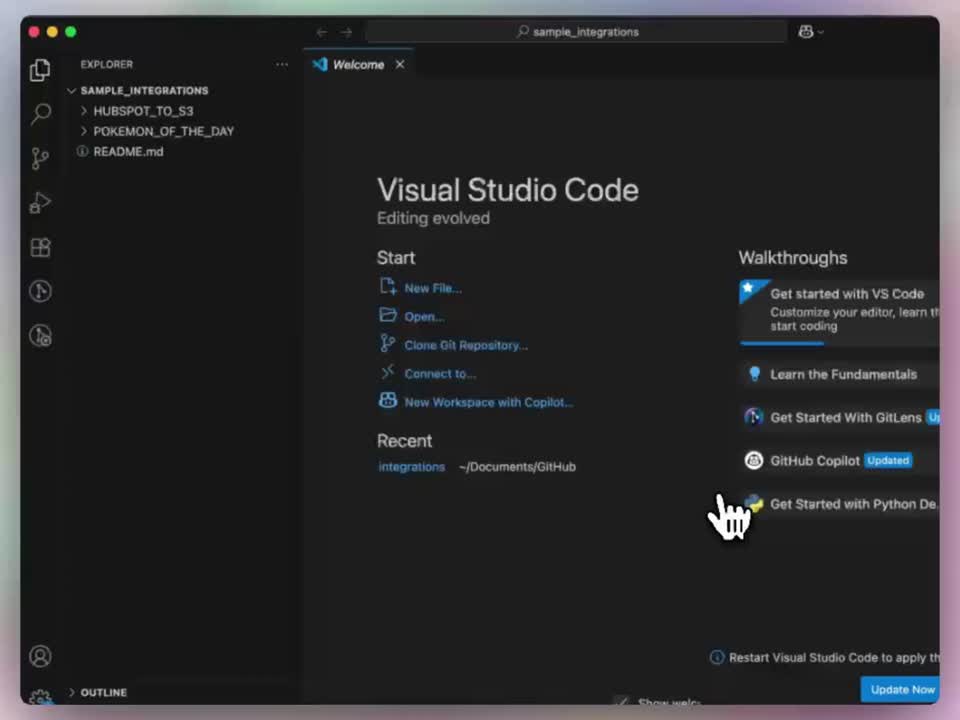Image resolution: width=960 pixels, height=720 pixels.
Task: Open Run and Debug view icon
Action: click(x=40, y=203)
